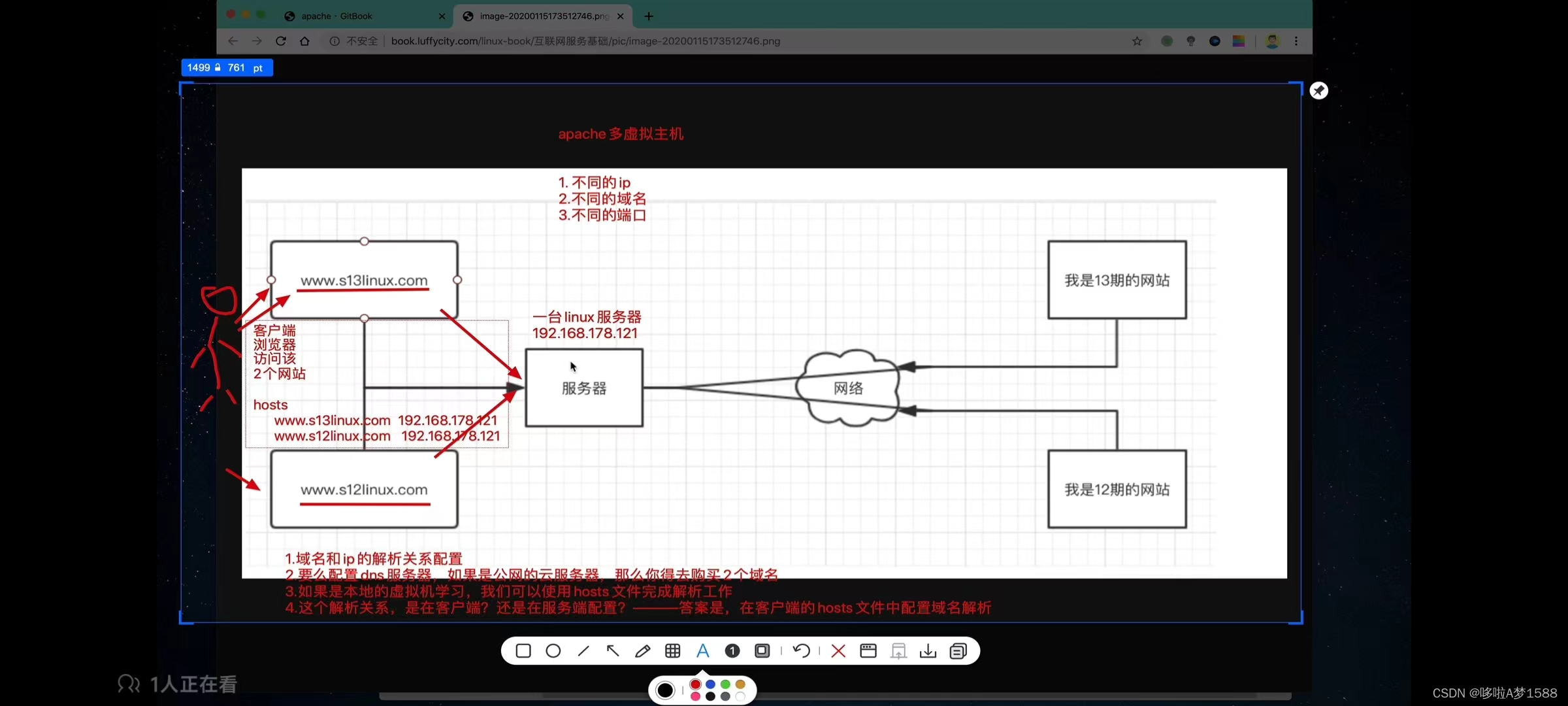This screenshot has width=1568, height=706.
Task: Select the rectangle shape tool
Action: [x=523, y=651]
